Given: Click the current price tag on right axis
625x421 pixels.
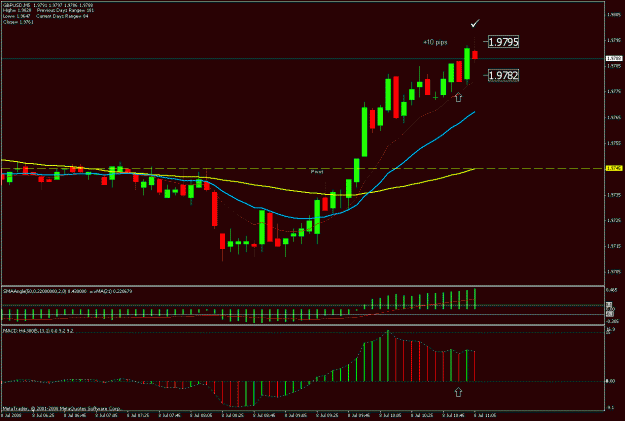Looking at the screenshot, I should coord(614,59).
